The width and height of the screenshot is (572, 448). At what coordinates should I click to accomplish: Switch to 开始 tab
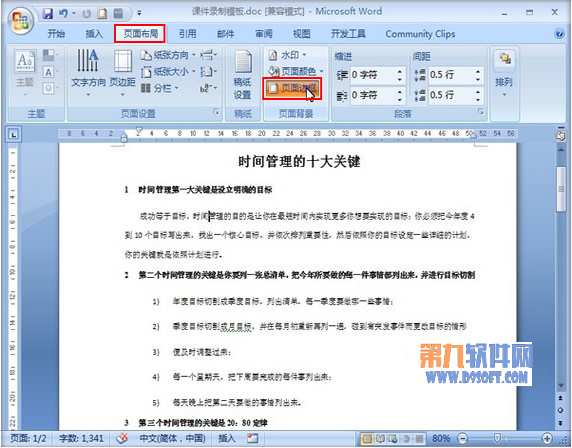[56, 34]
